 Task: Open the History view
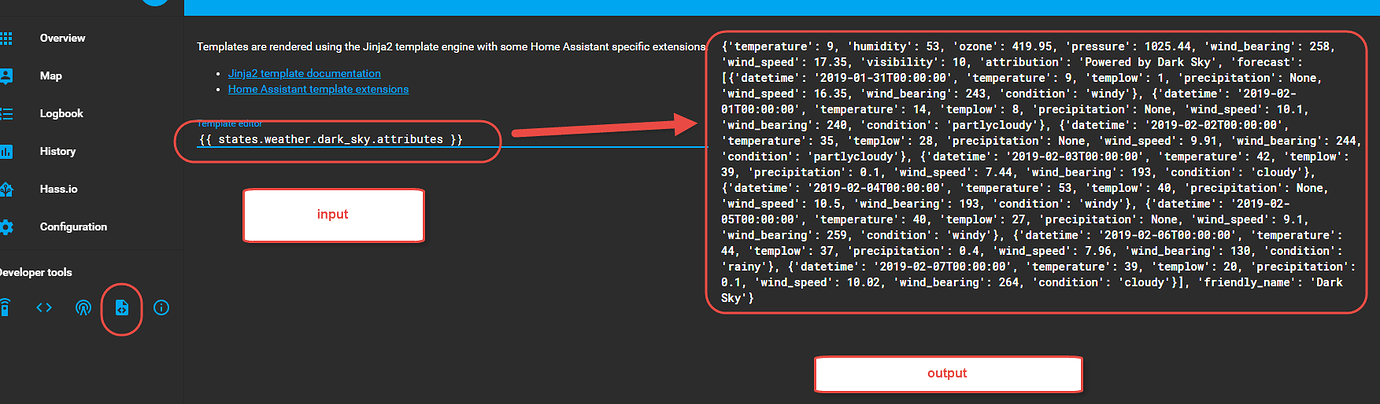57,151
